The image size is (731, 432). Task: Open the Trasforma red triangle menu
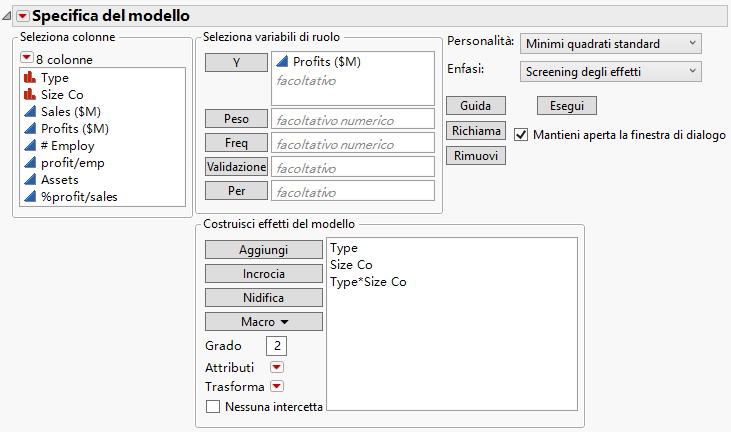(276, 386)
